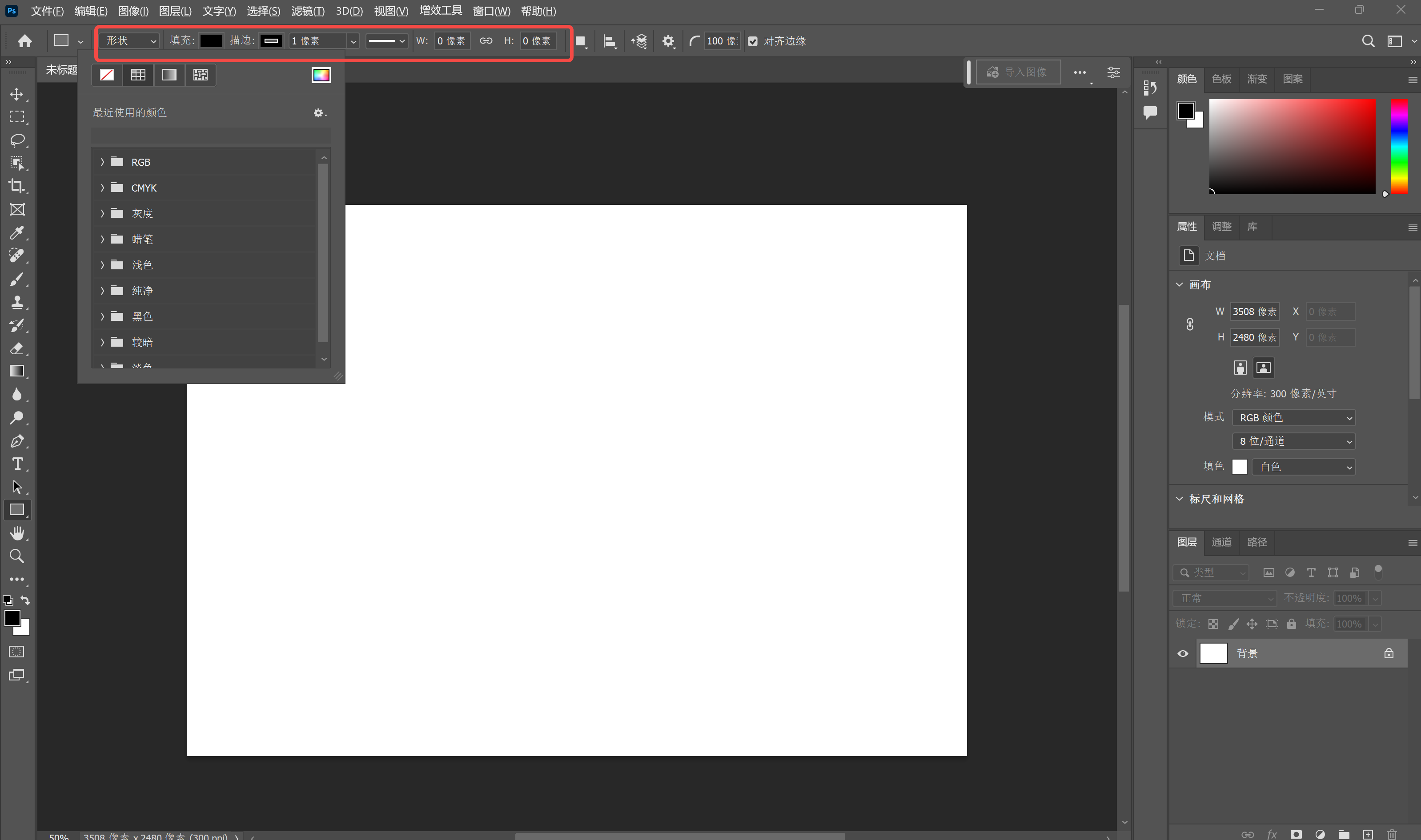Select the History Brush tool
The width and height of the screenshot is (1421, 840).
tap(17, 325)
